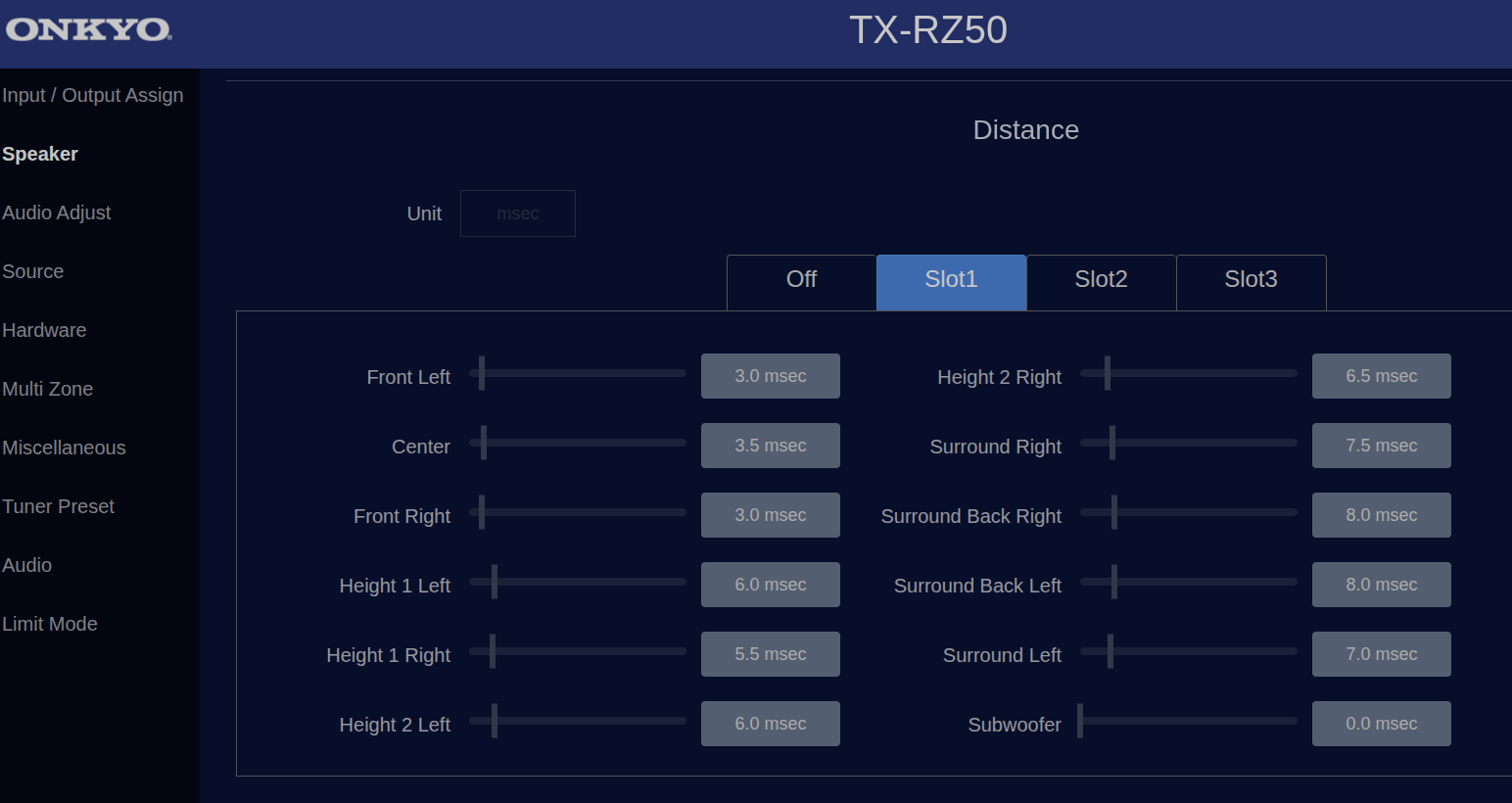The image size is (1512, 803).
Task: Click the Height 2 Left slider
Action: tap(578, 721)
